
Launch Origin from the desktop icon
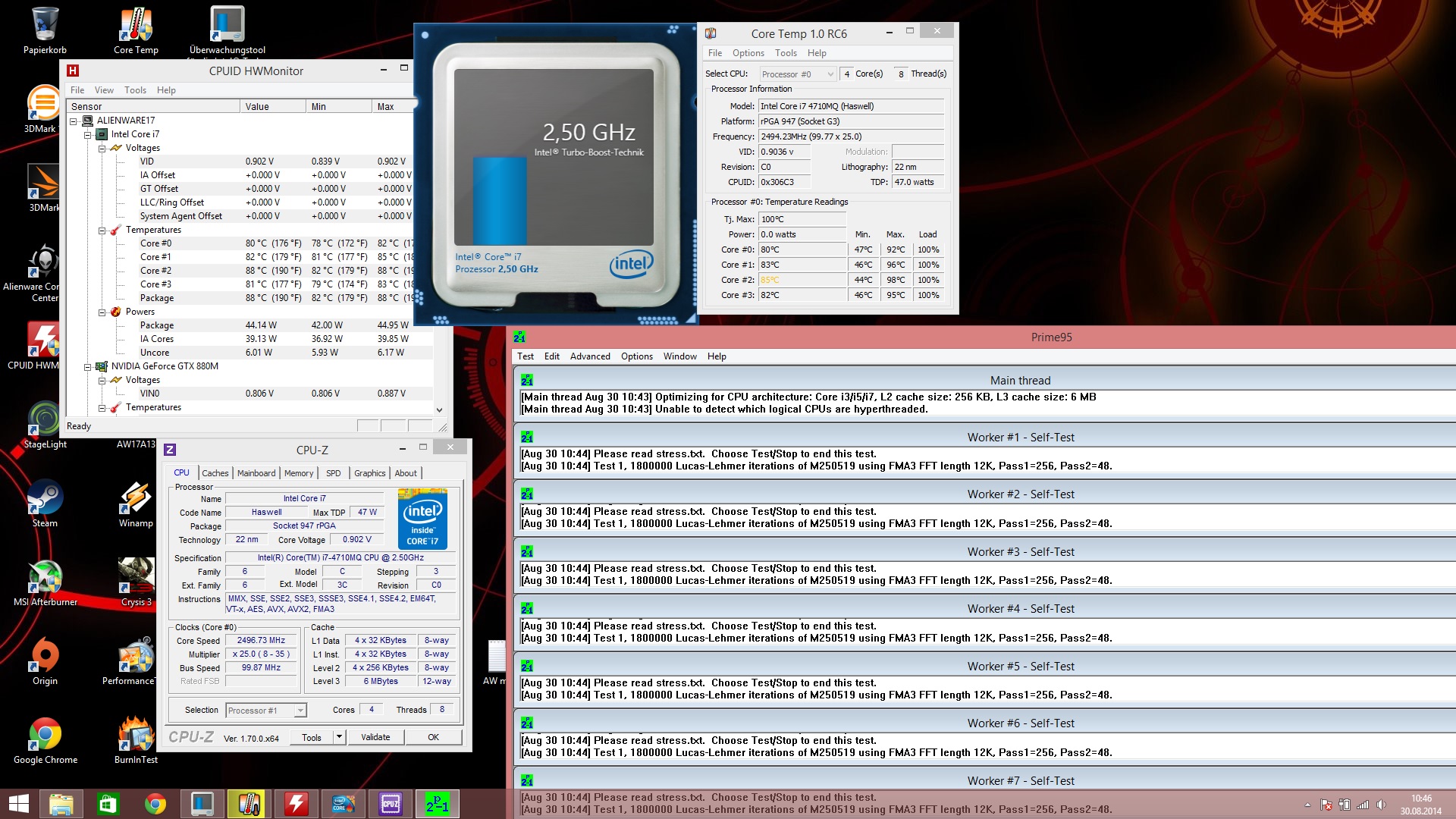click(45, 661)
